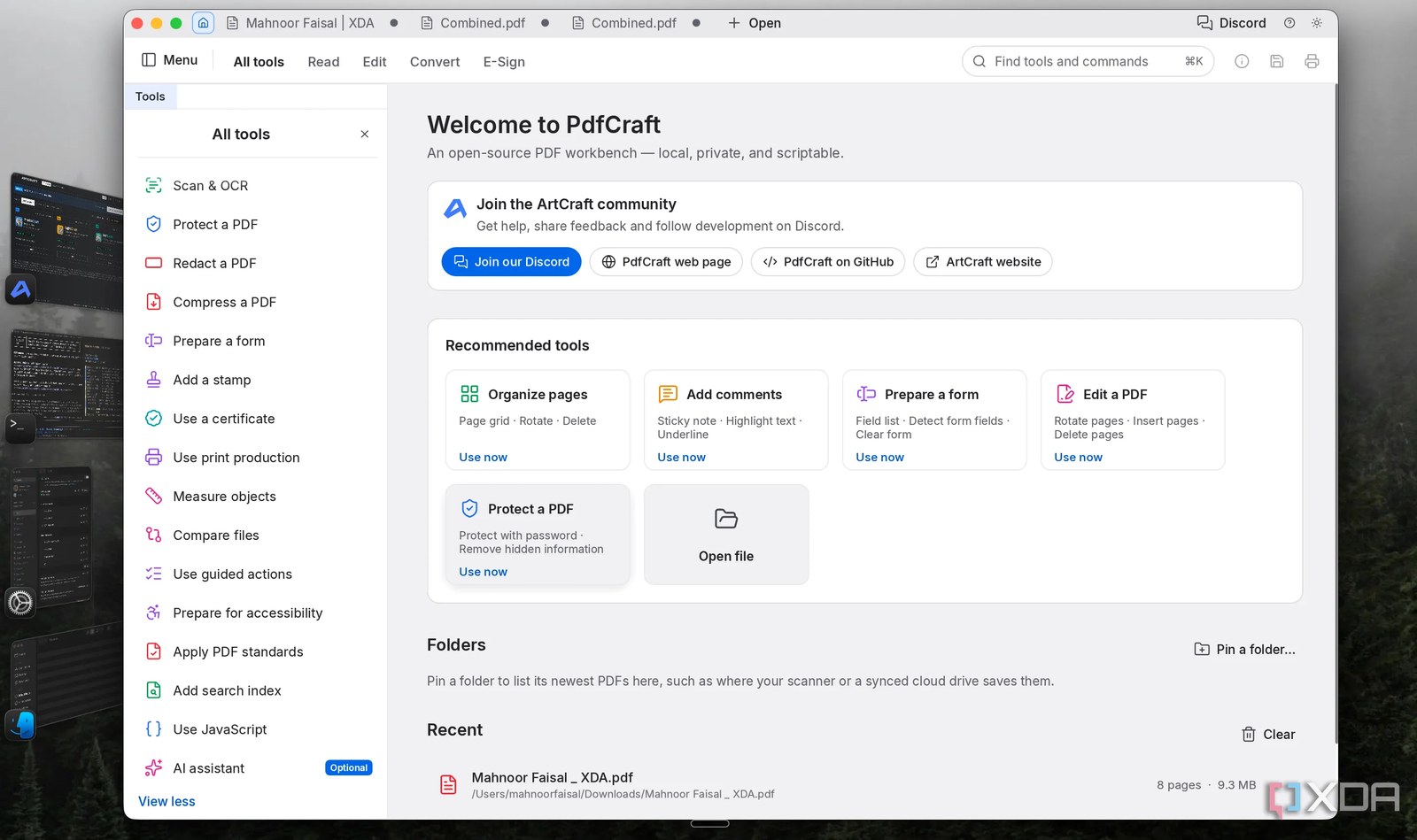Open Add search index tool
The width and height of the screenshot is (1417, 840).
tap(258, 690)
